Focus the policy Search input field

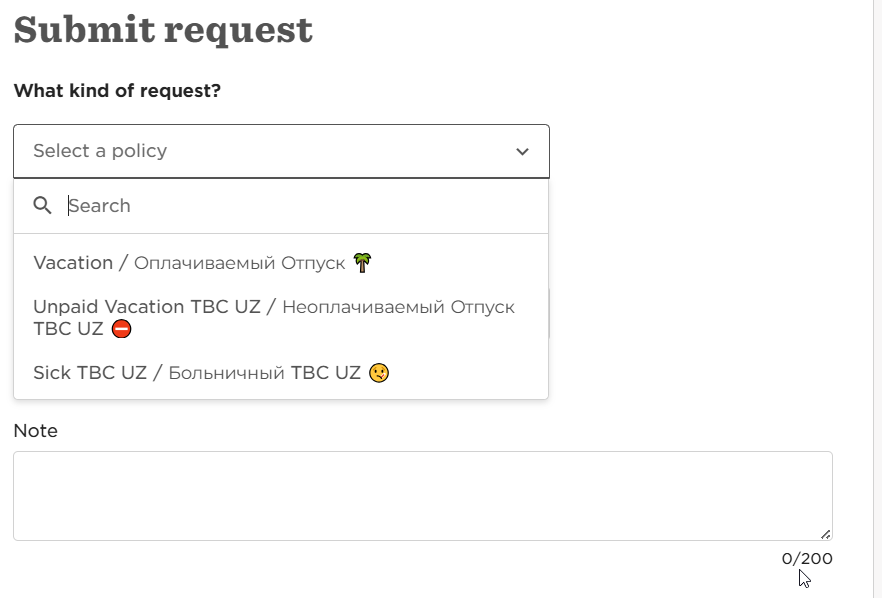click(x=300, y=206)
